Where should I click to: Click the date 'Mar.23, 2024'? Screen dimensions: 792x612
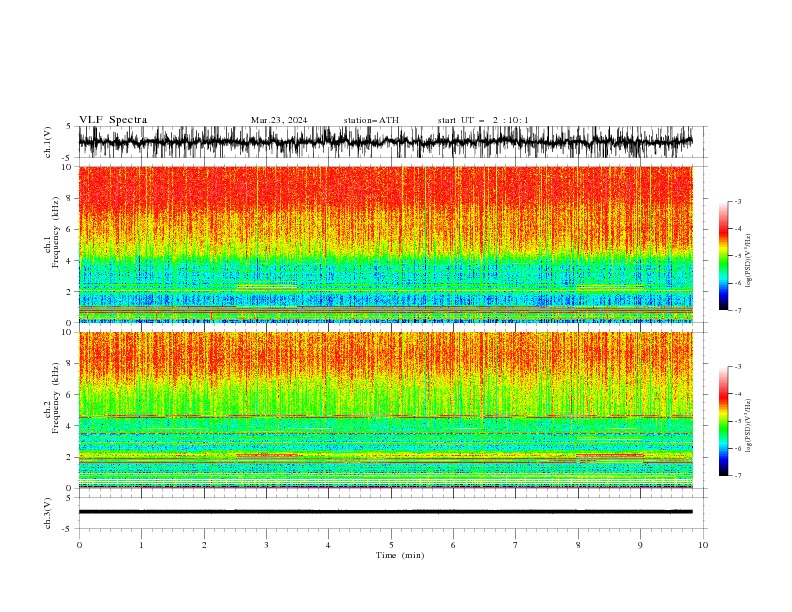click(x=279, y=120)
